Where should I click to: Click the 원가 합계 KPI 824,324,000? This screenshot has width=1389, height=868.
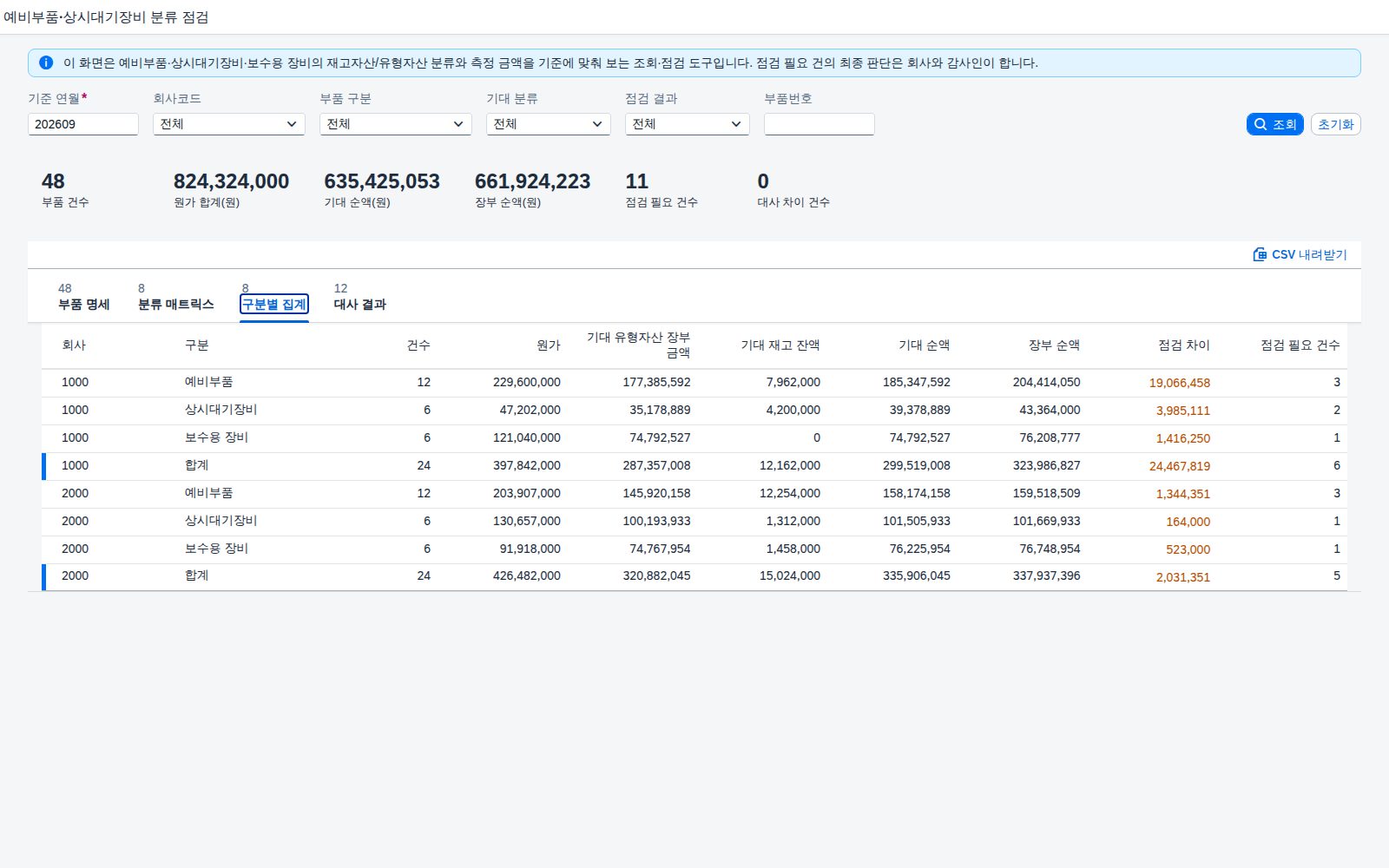coord(231,181)
